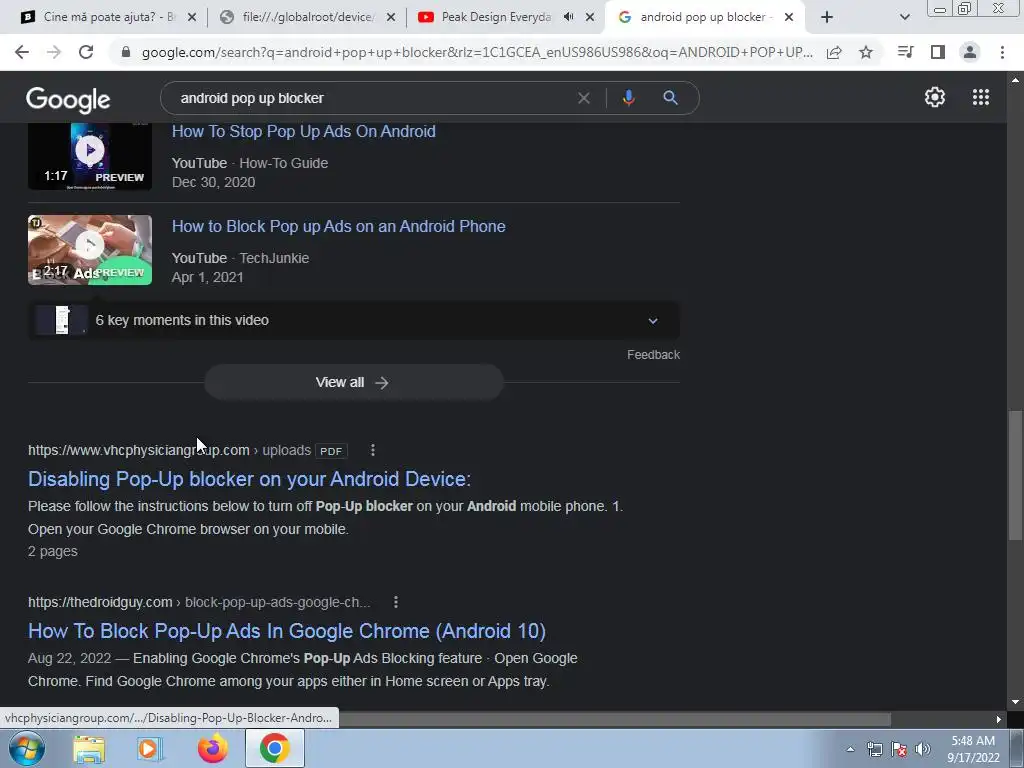Reload the current Google search page
Viewport: 1024px width, 768px height.
tap(86, 52)
